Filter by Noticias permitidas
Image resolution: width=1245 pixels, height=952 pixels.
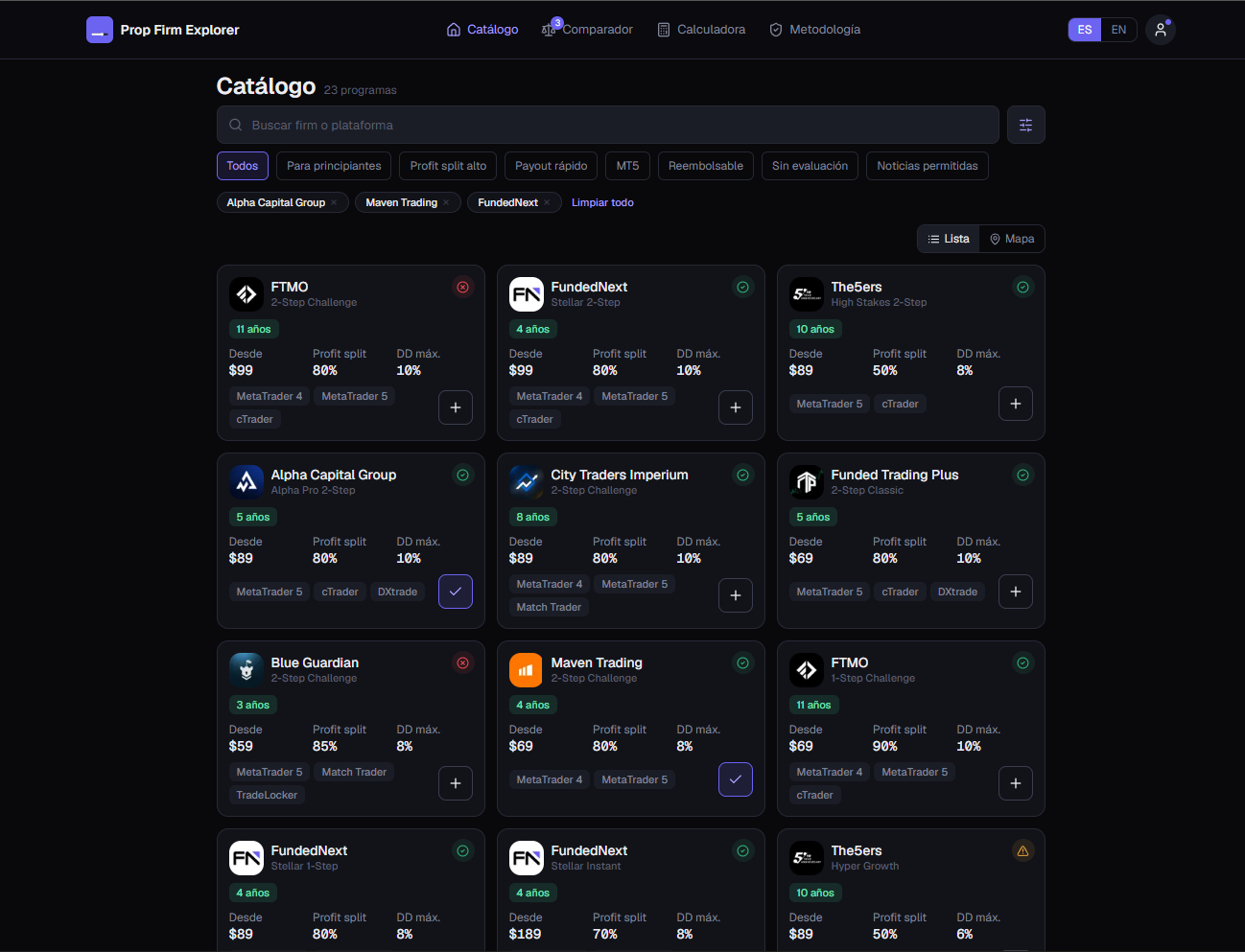928,166
